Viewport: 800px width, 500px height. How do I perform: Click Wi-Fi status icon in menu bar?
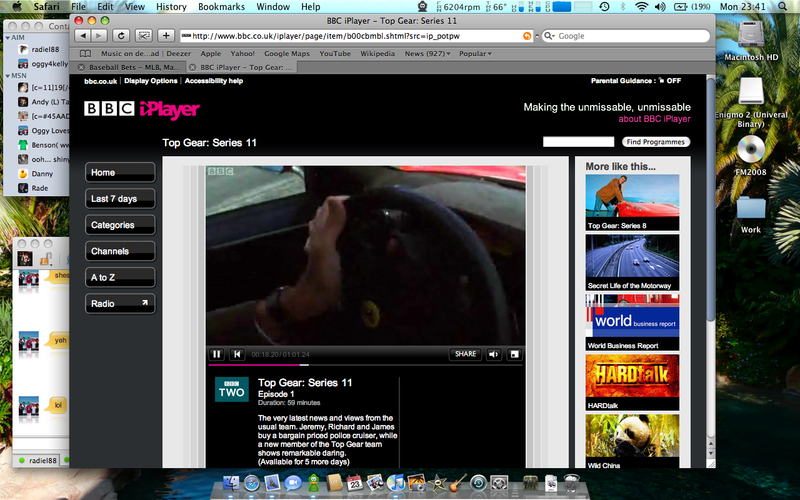click(642, 7)
